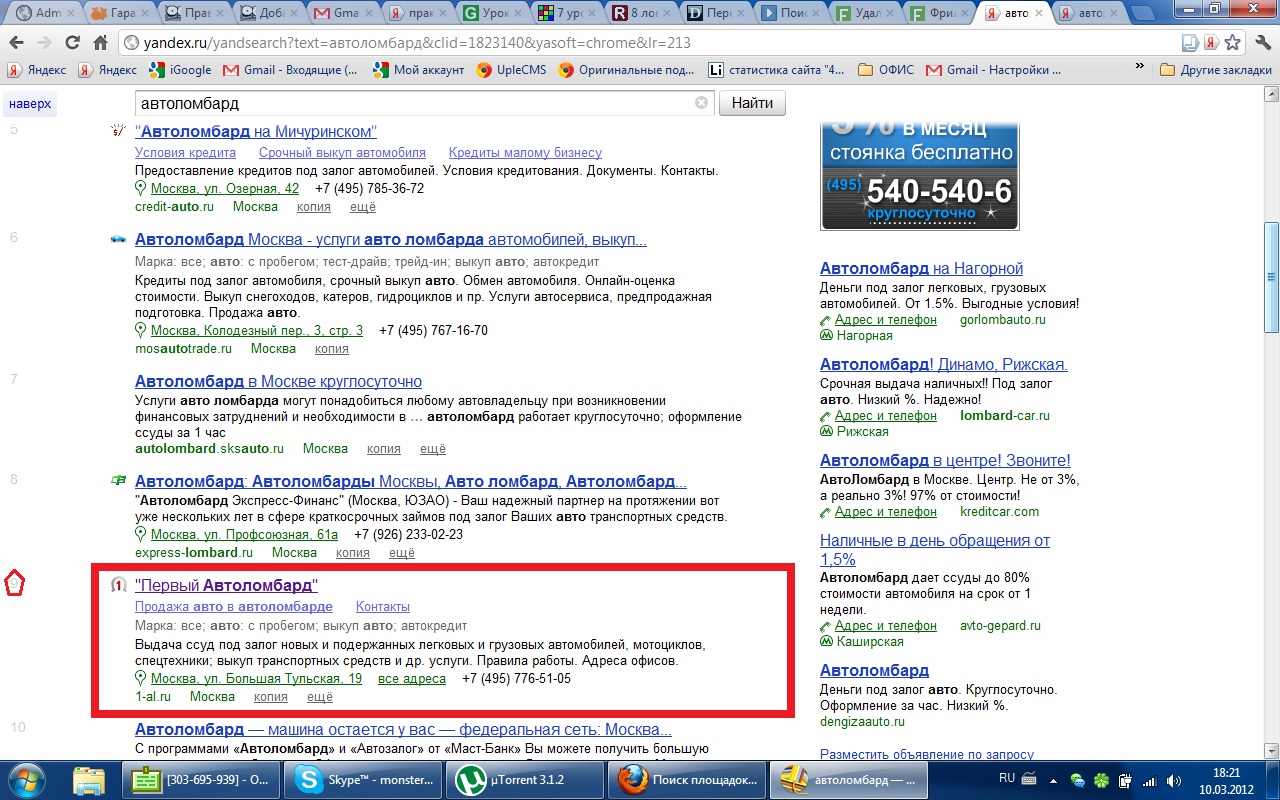Click the Windows Start button

pyautogui.click(x=27, y=780)
